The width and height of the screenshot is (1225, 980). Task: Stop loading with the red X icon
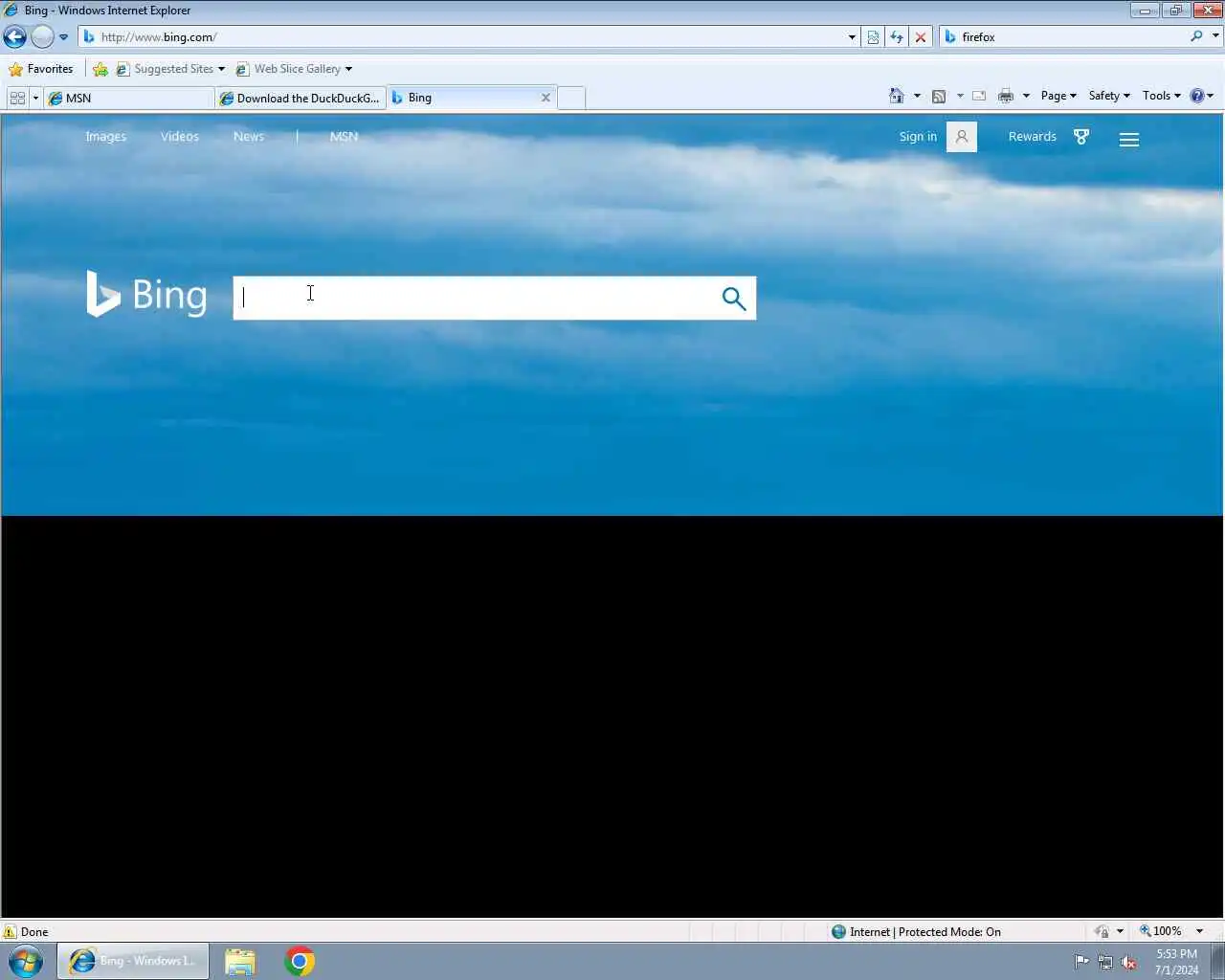921,37
